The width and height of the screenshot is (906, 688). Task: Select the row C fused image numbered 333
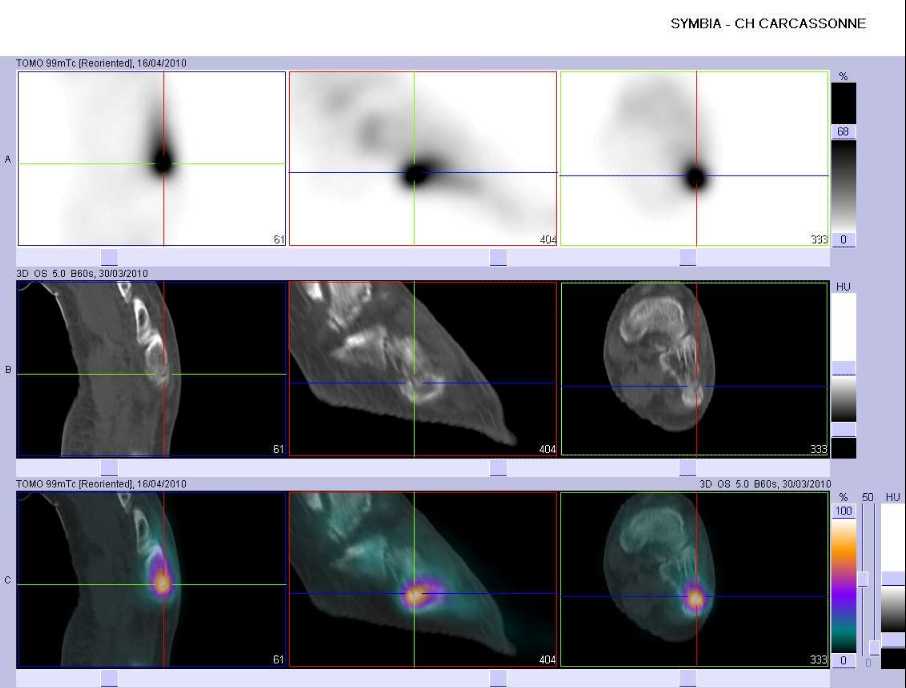694,579
